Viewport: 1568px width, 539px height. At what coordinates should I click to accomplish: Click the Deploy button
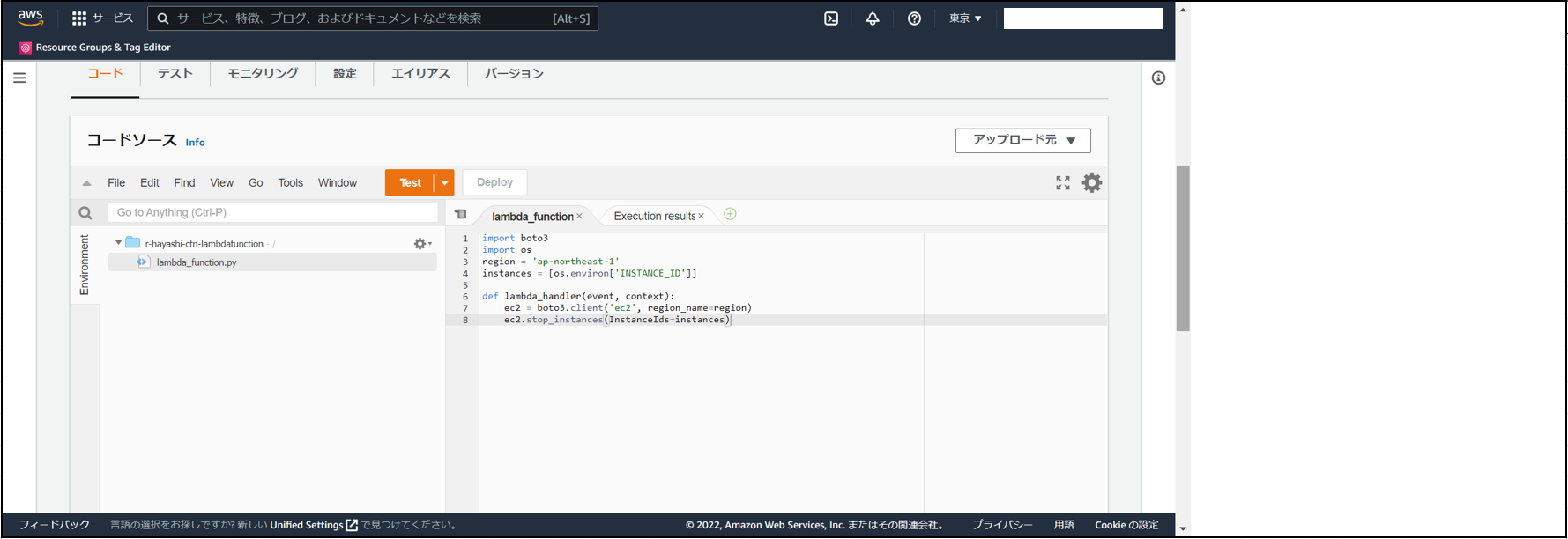494,182
